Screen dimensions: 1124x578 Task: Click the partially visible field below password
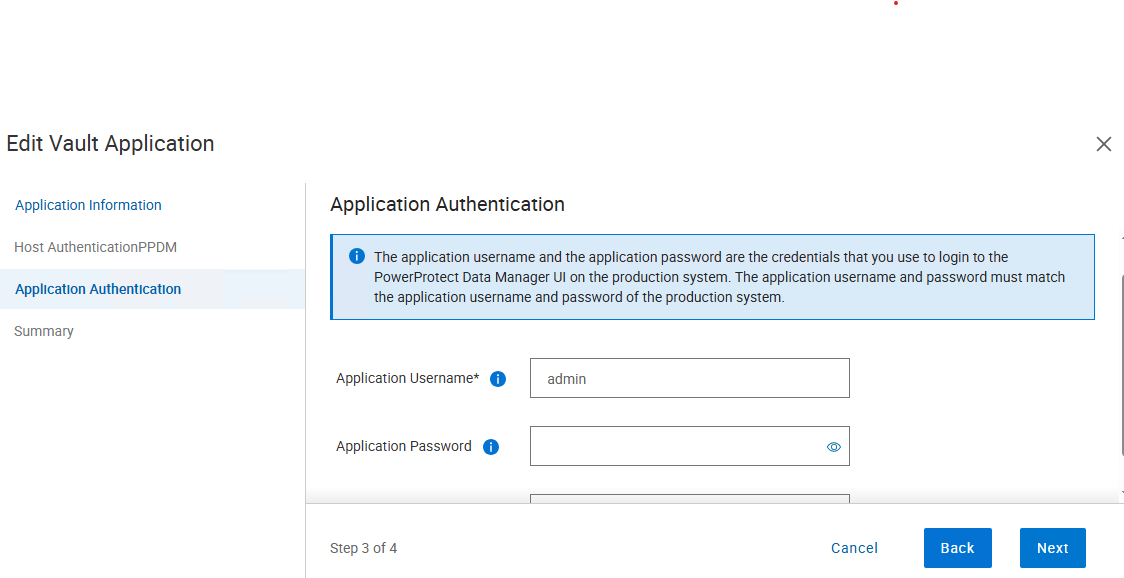tap(689, 498)
